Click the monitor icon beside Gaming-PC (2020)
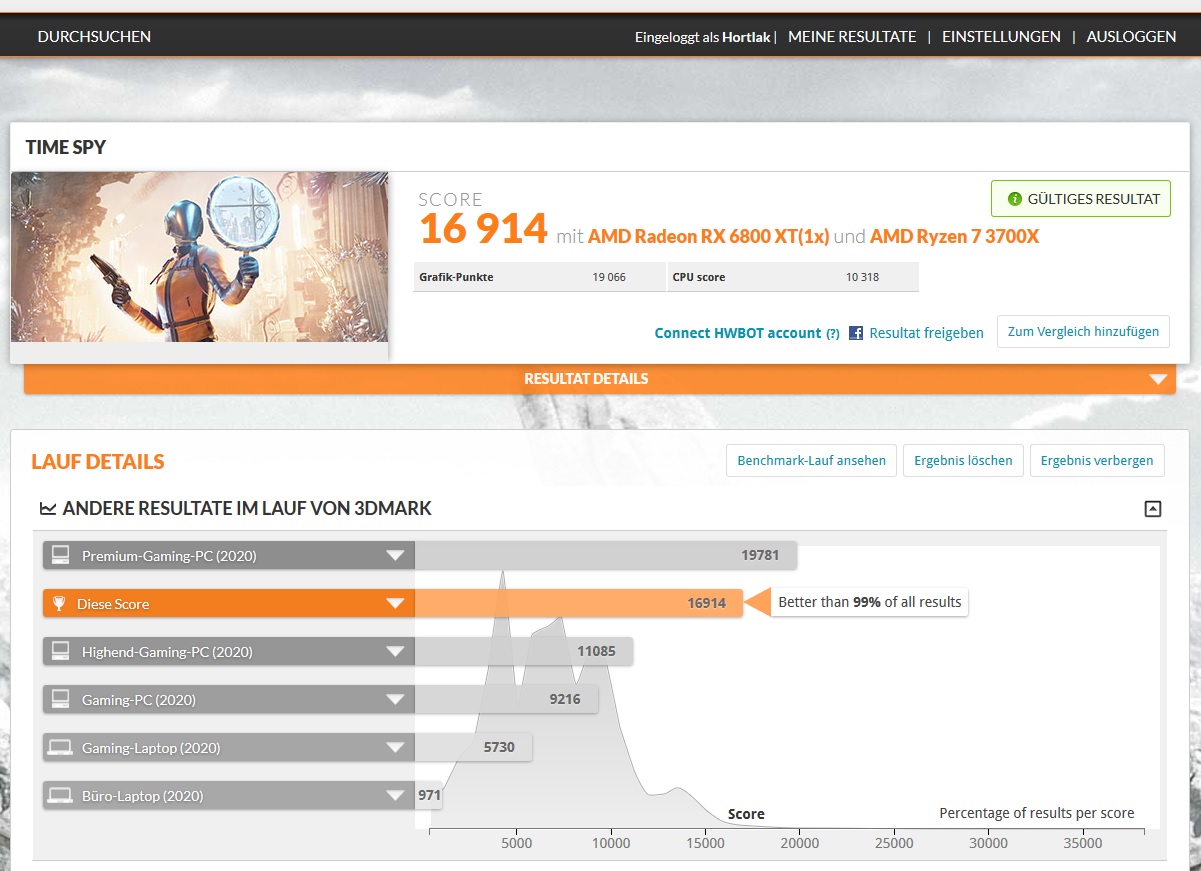The image size is (1201, 871). [x=60, y=699]
